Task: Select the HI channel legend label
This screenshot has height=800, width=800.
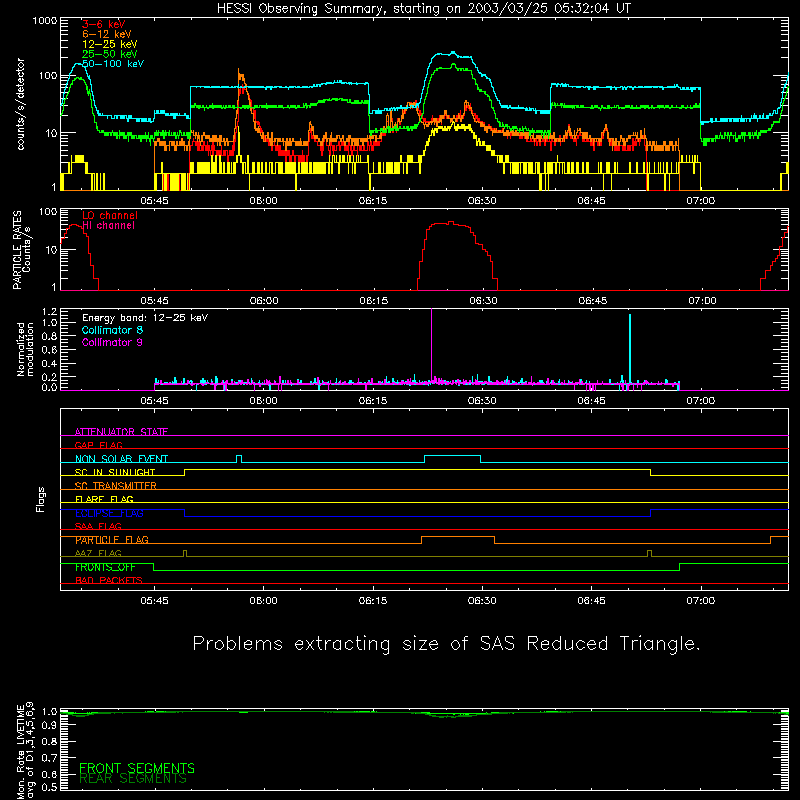Action: 109,226
